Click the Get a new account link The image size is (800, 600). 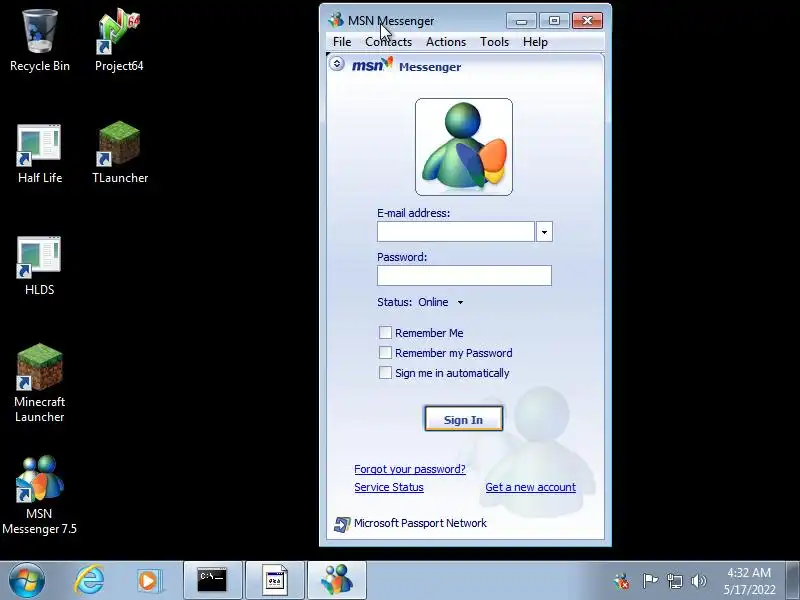[531, 487]
